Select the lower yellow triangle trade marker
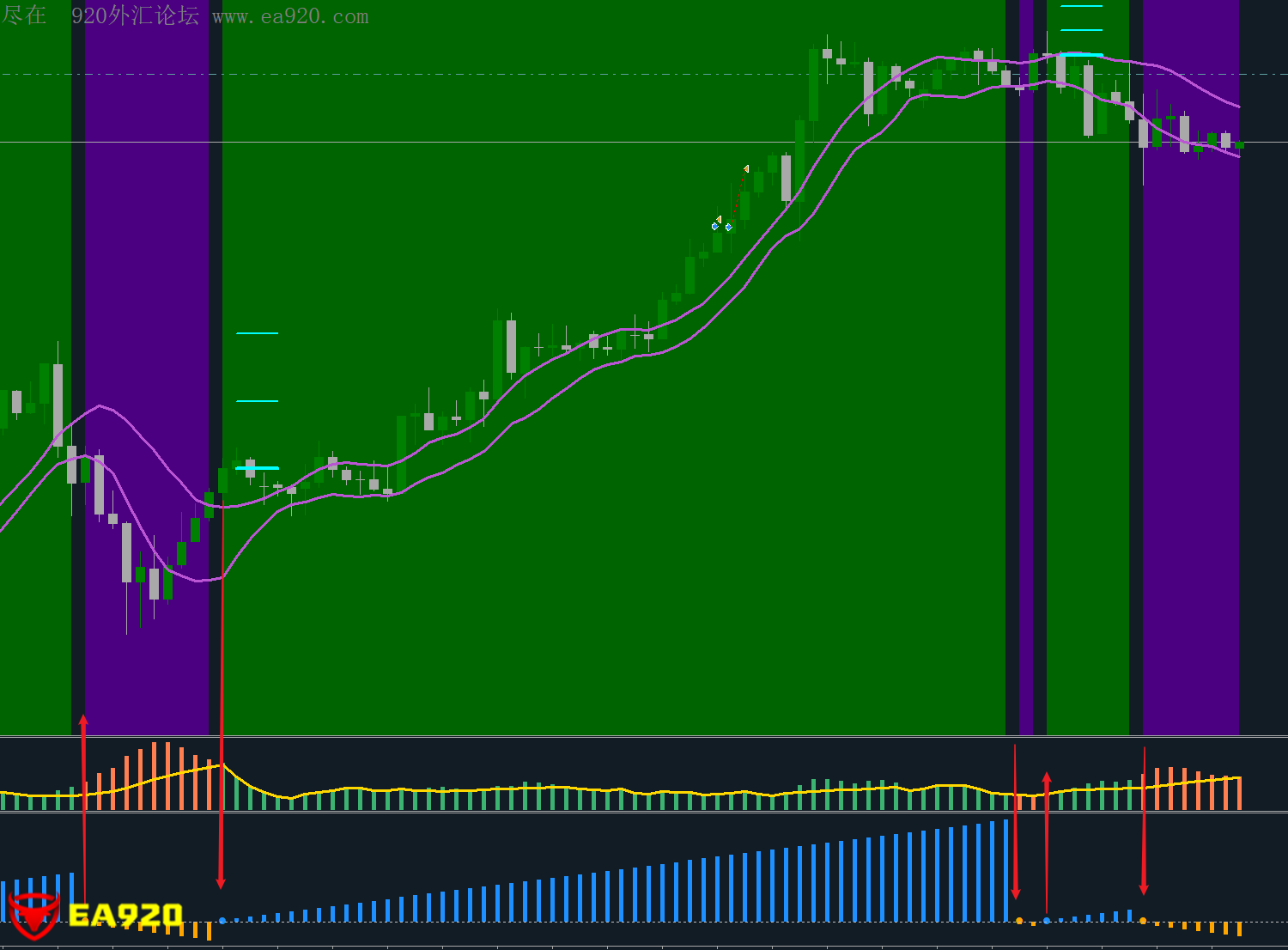 [719, 219]
